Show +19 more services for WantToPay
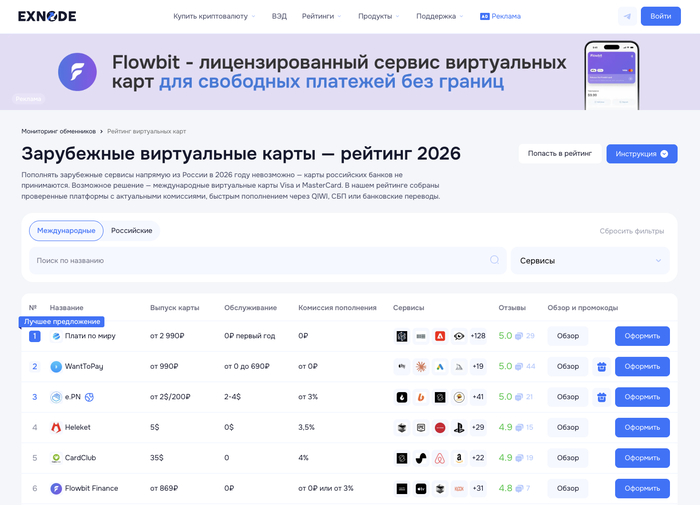The image size is (700, 505). tap(478, 367)
